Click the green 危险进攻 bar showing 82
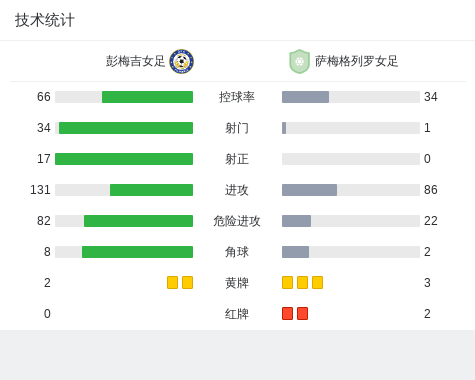Screen dimensions: 475x380 [x=138, y=221]
